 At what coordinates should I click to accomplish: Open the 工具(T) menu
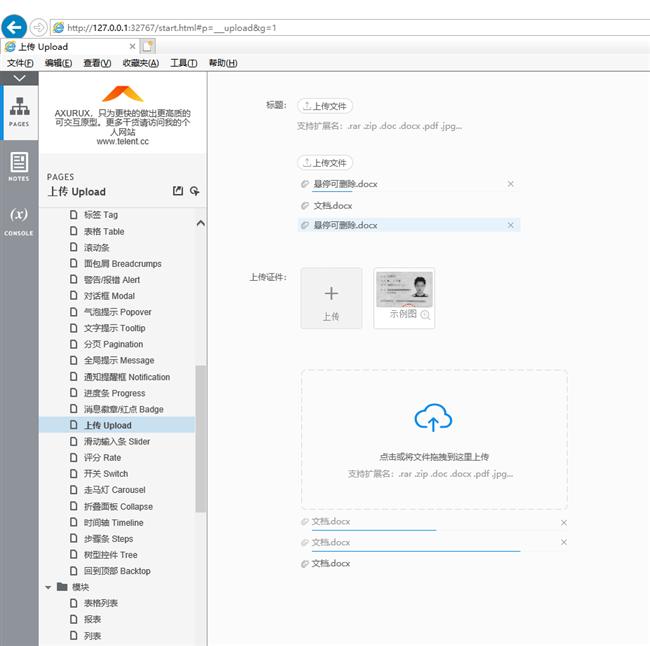coord(184,63)
